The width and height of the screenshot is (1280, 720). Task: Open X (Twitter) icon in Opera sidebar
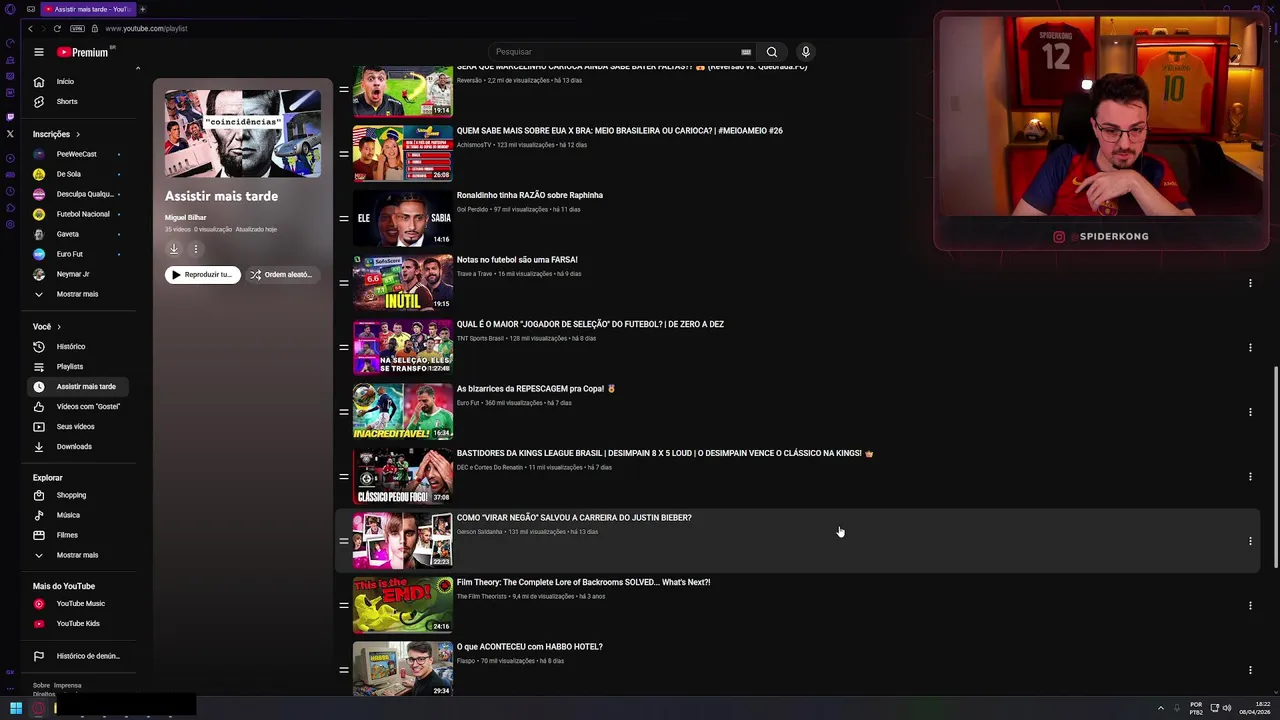click(x=10, y=133)
